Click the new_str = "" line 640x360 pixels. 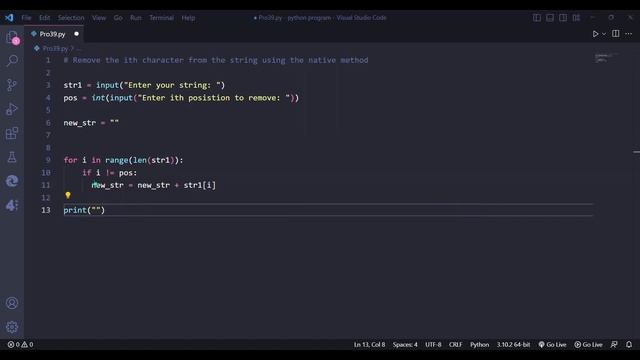(x=91, y=123)
